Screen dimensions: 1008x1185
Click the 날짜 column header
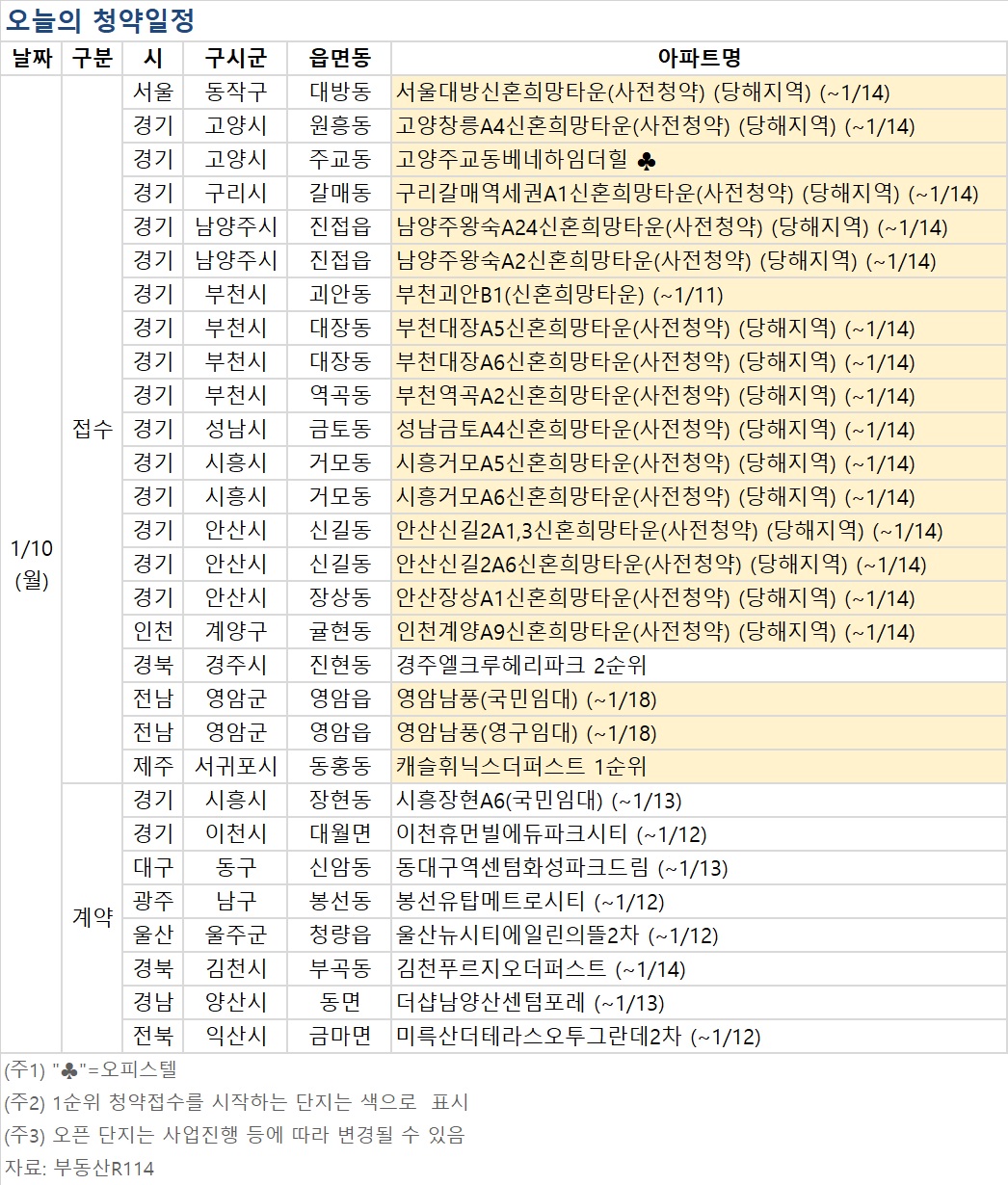pyautogui.click(x=32, y=58)
